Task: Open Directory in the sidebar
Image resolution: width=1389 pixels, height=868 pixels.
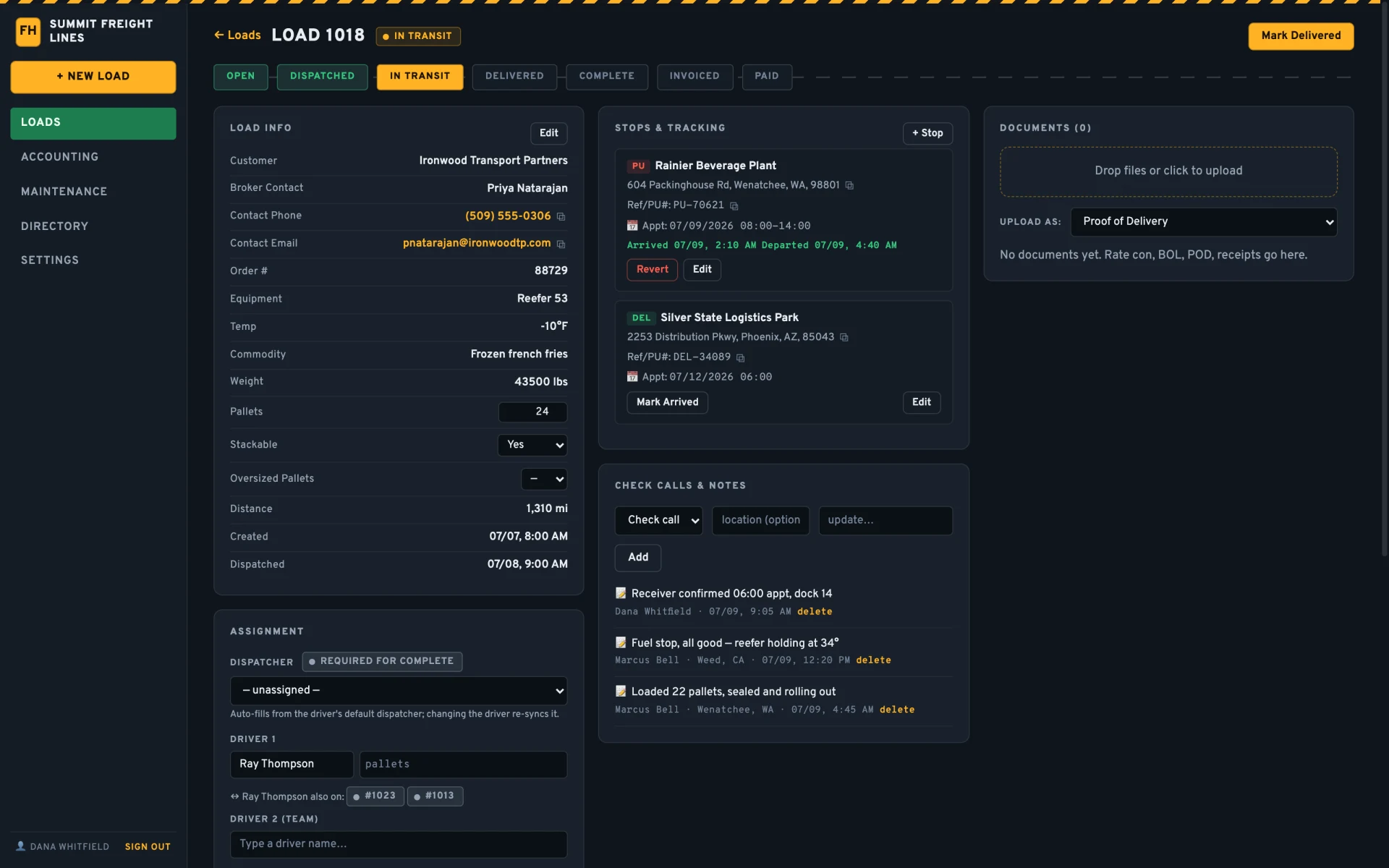Action: click(x=93, y=226)
